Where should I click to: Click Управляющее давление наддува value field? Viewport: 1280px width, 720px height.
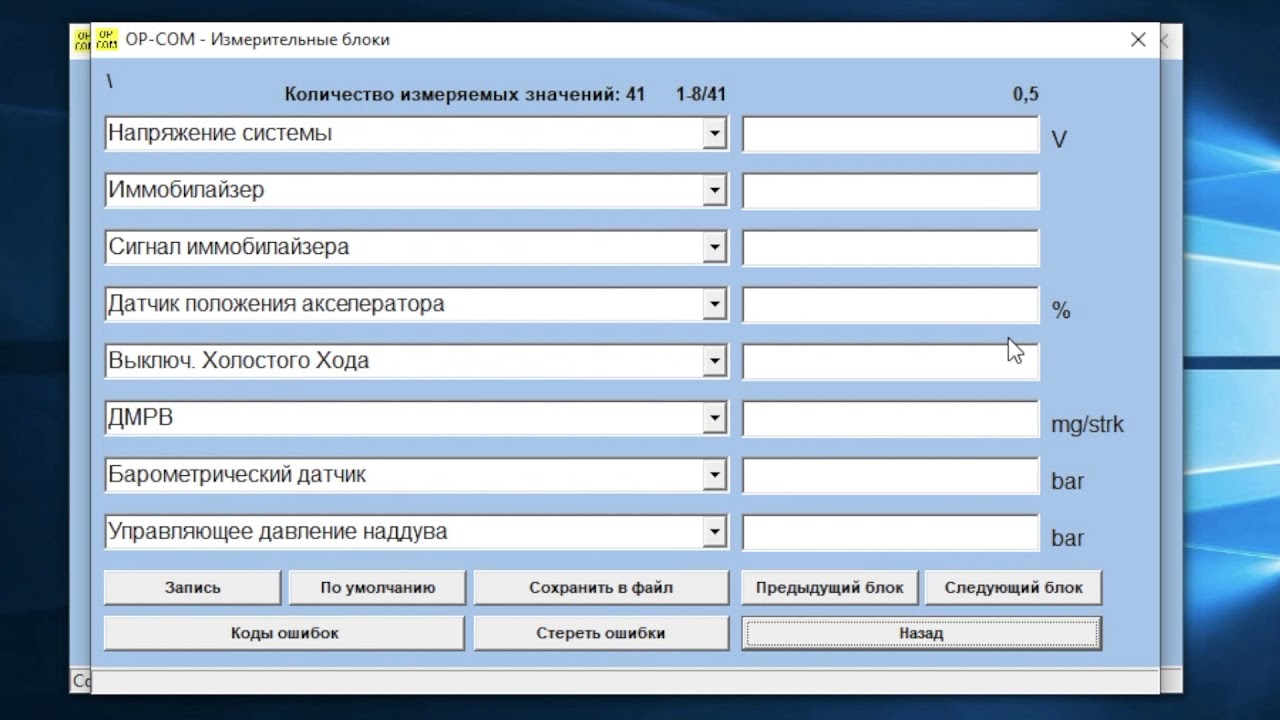pyautogui.click(x=890, y=533)
